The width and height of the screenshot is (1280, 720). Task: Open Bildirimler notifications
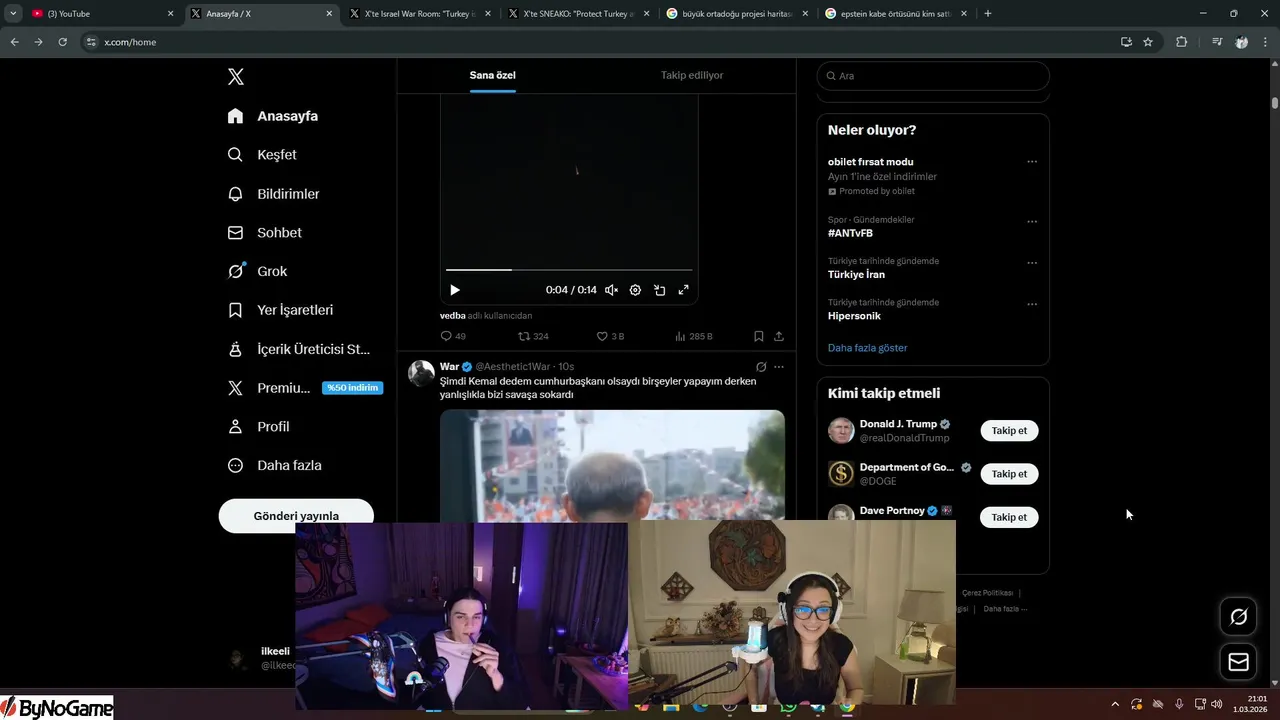[274, 194]
